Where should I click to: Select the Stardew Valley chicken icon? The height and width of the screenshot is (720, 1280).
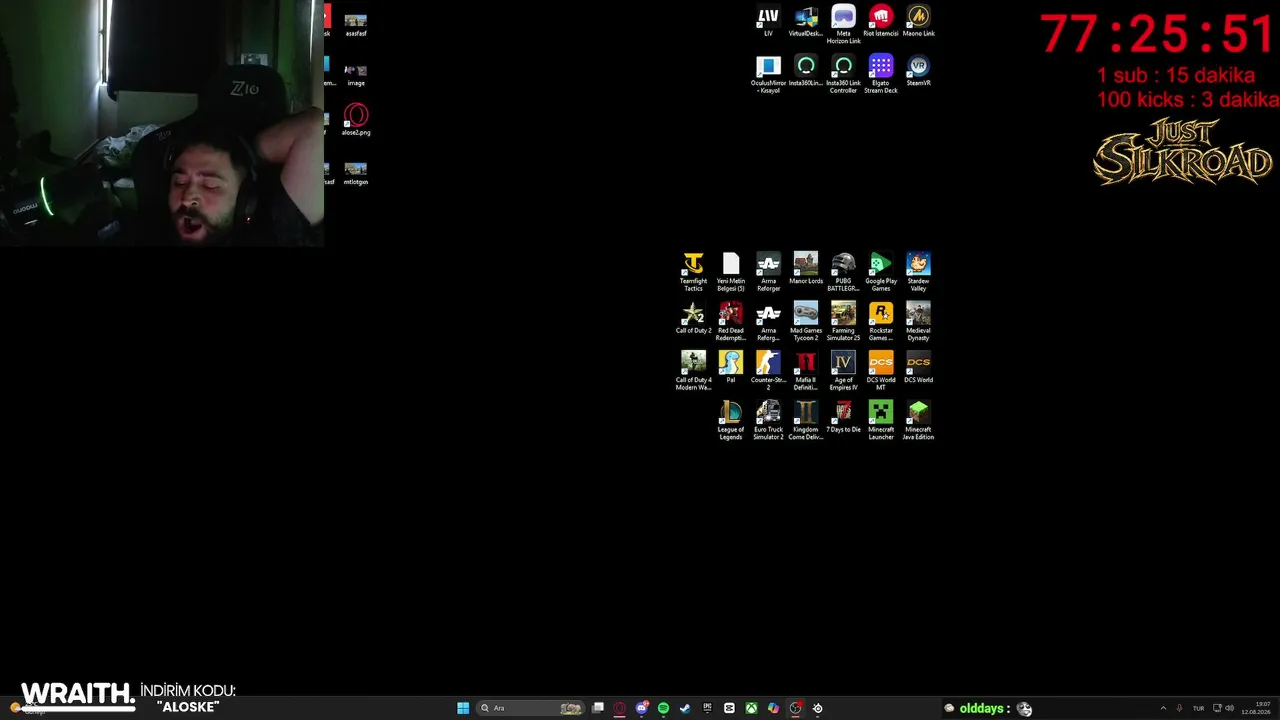point(918,271)
